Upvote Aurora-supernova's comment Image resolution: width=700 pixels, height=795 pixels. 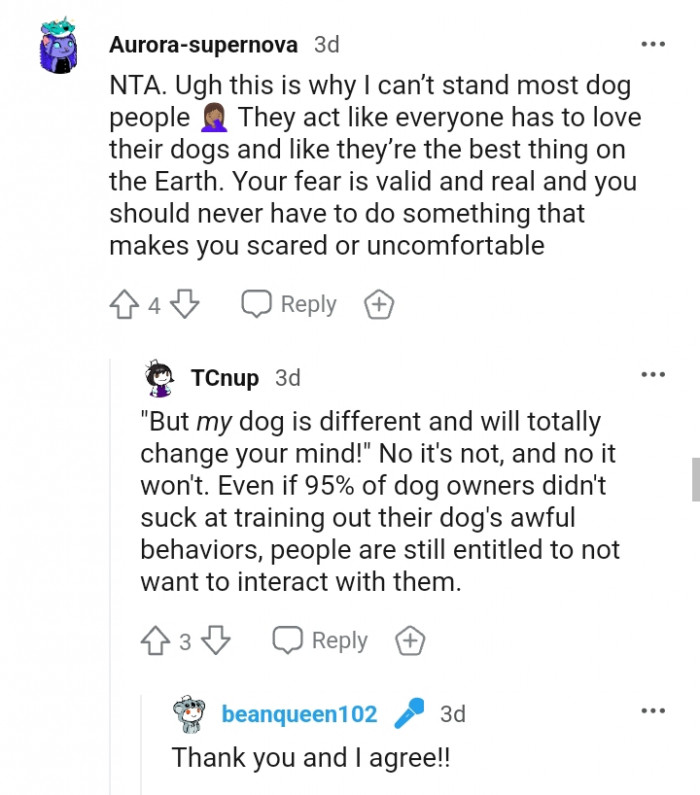coord(124,304)
